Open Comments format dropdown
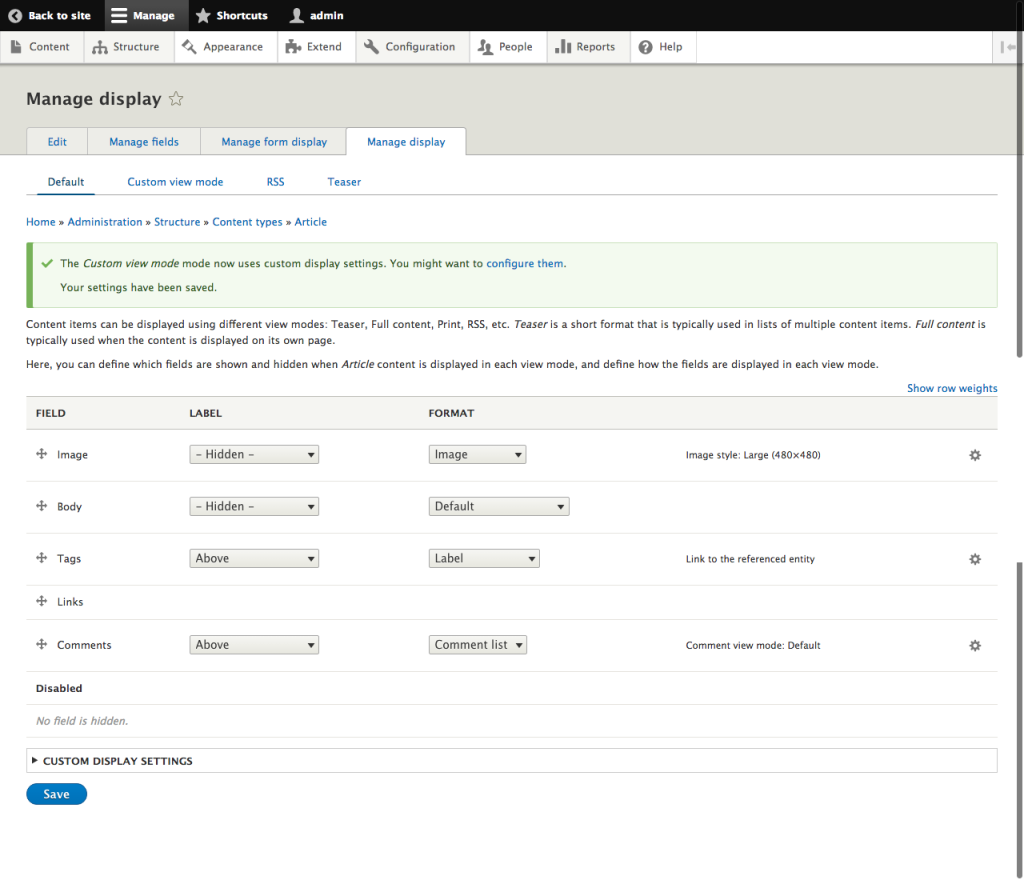 477,645
